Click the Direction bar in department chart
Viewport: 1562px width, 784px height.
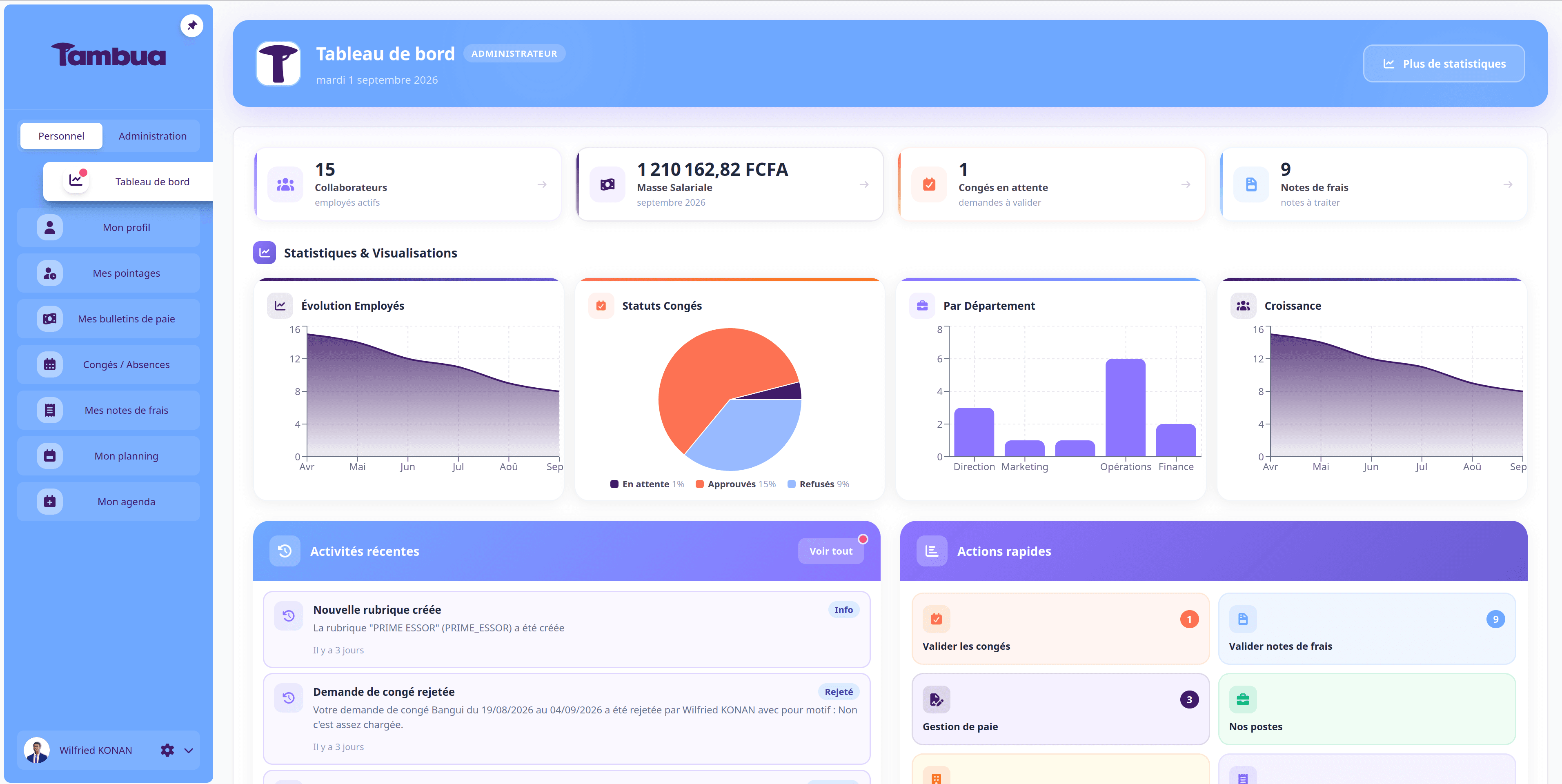(x=974, y=432)
